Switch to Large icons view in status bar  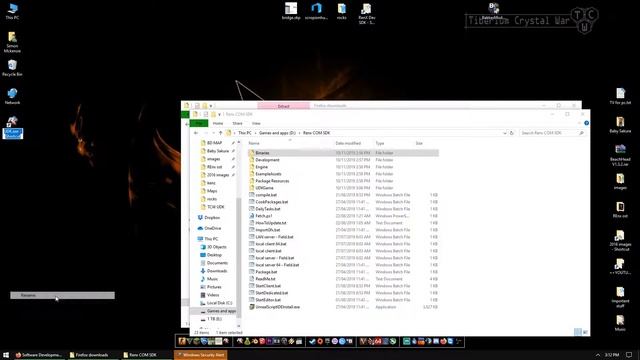585,332
